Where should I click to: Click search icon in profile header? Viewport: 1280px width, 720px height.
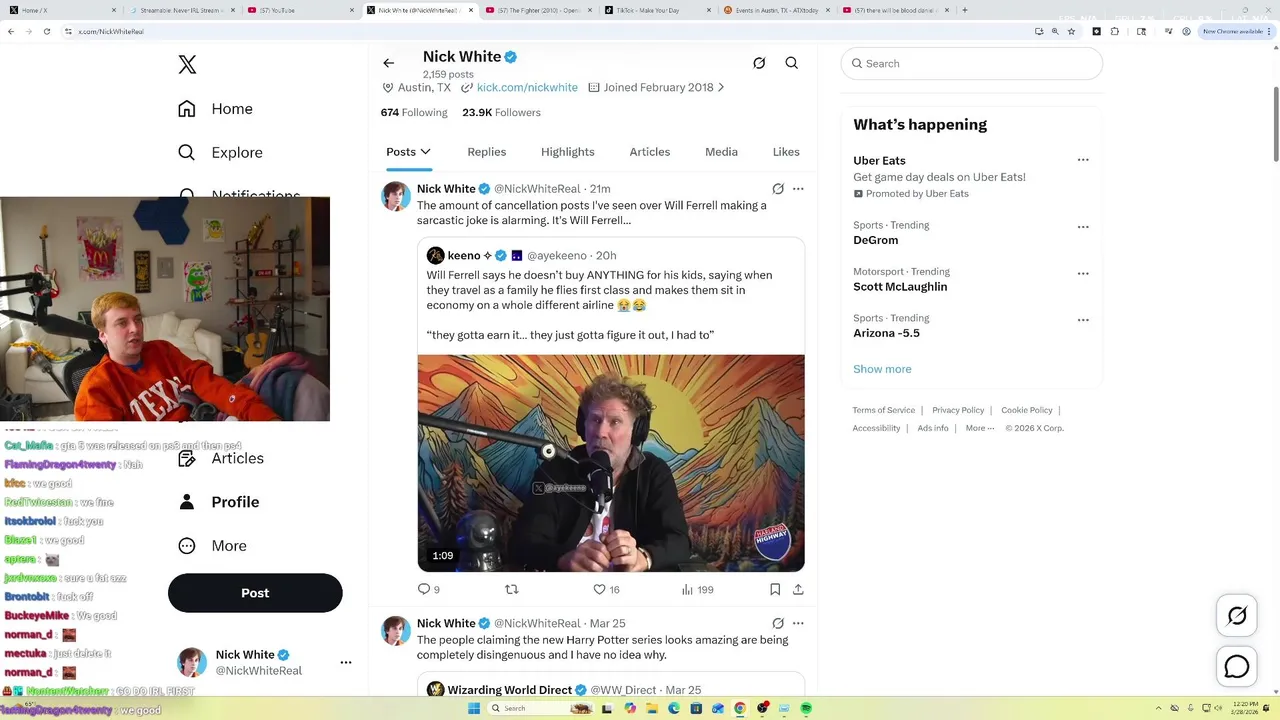[x=792, y=63]
